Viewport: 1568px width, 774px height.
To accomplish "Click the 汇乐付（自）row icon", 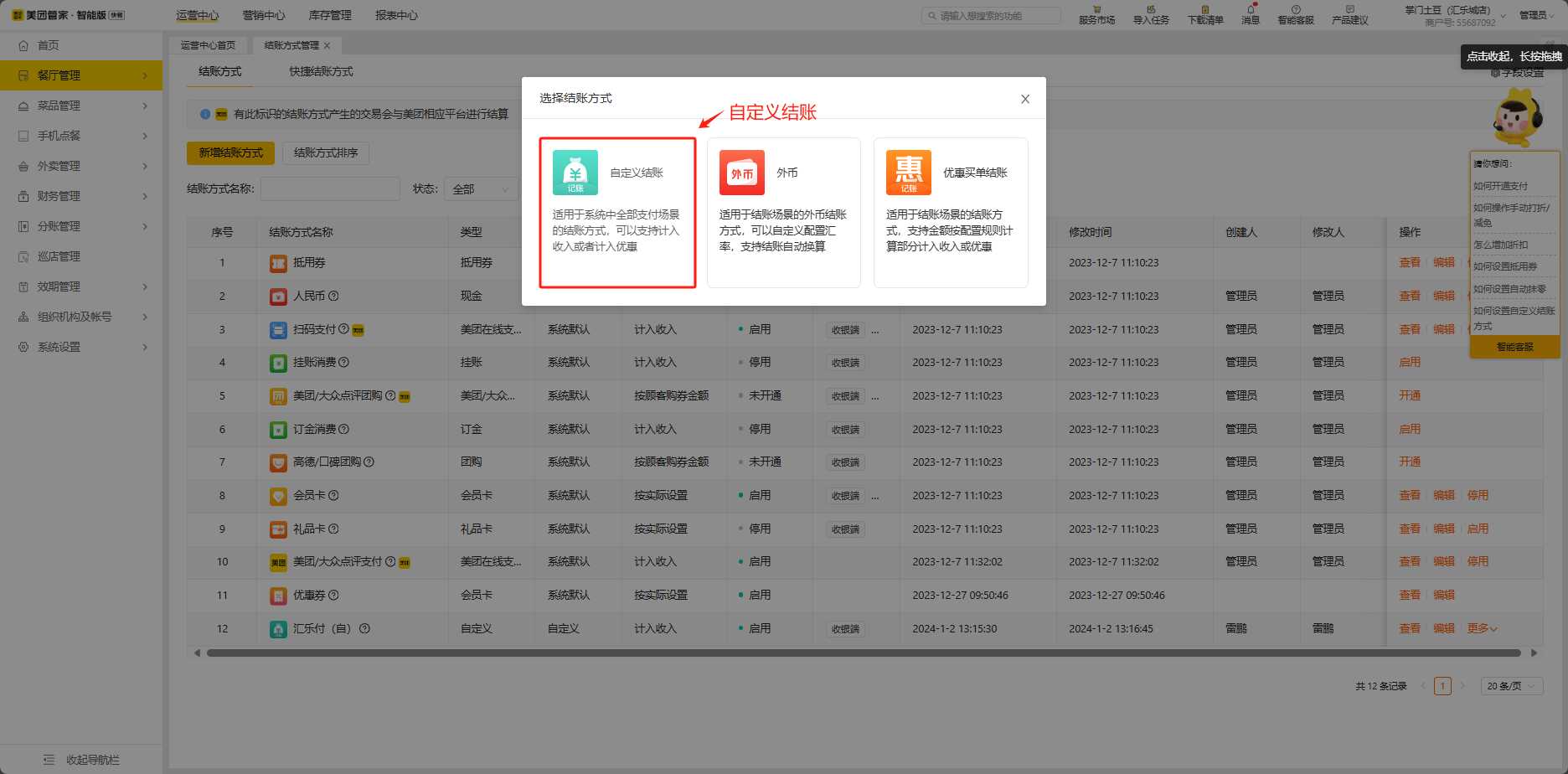I will [x=278, y=629].
